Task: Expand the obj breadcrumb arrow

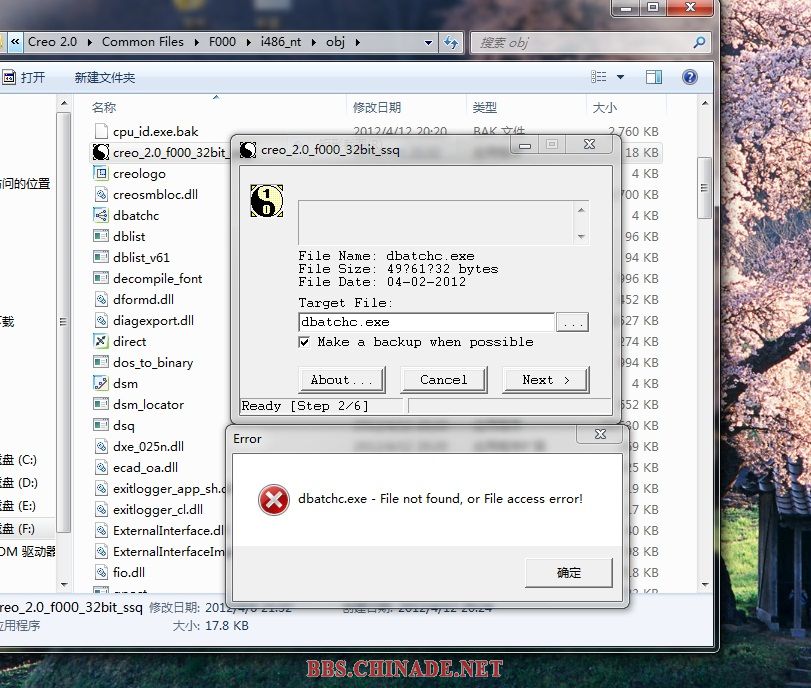Action: click(x=357, y=42)
